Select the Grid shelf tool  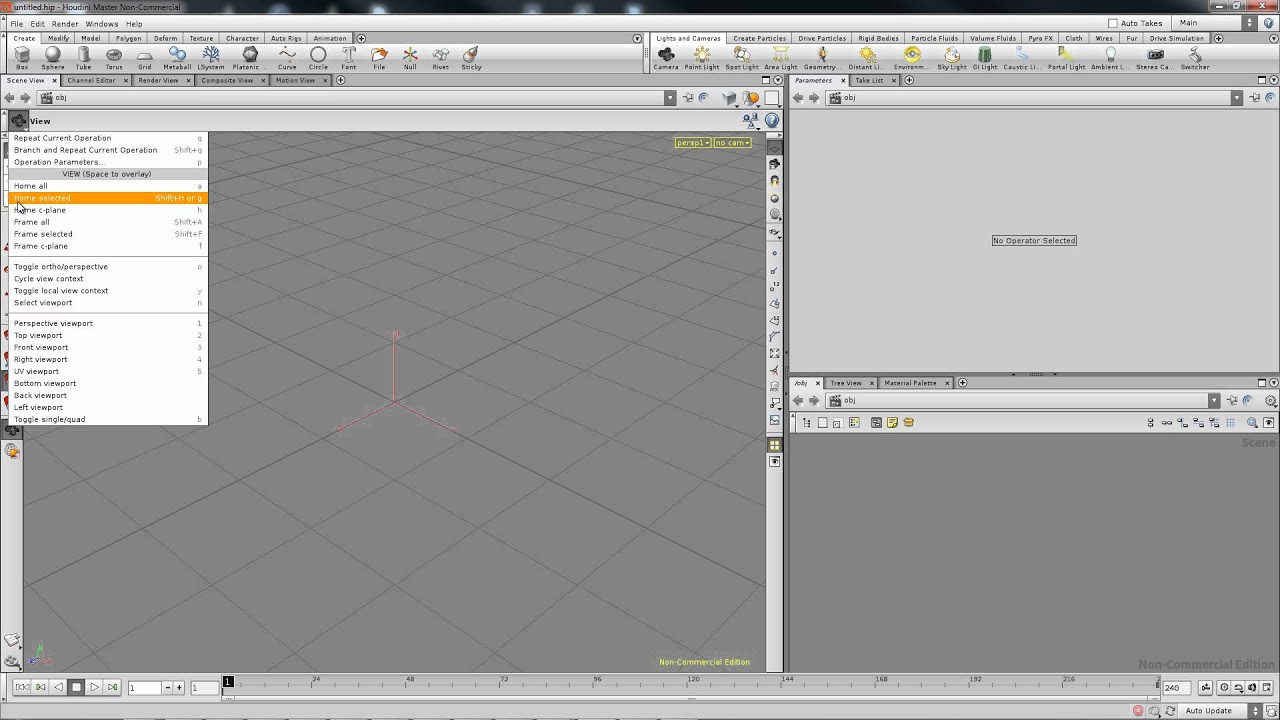coord(145,59)
